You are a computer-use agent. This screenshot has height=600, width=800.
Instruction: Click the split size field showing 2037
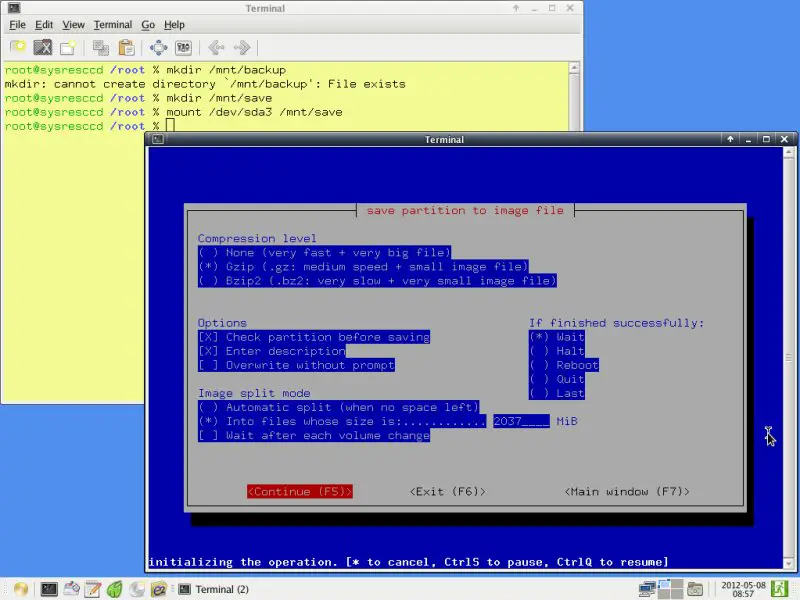[x=520, y=421]
